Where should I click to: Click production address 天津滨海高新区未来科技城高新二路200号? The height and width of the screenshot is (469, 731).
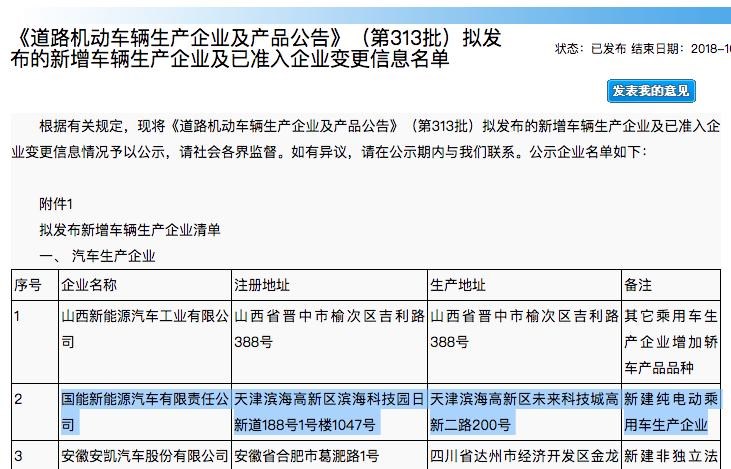524,412
